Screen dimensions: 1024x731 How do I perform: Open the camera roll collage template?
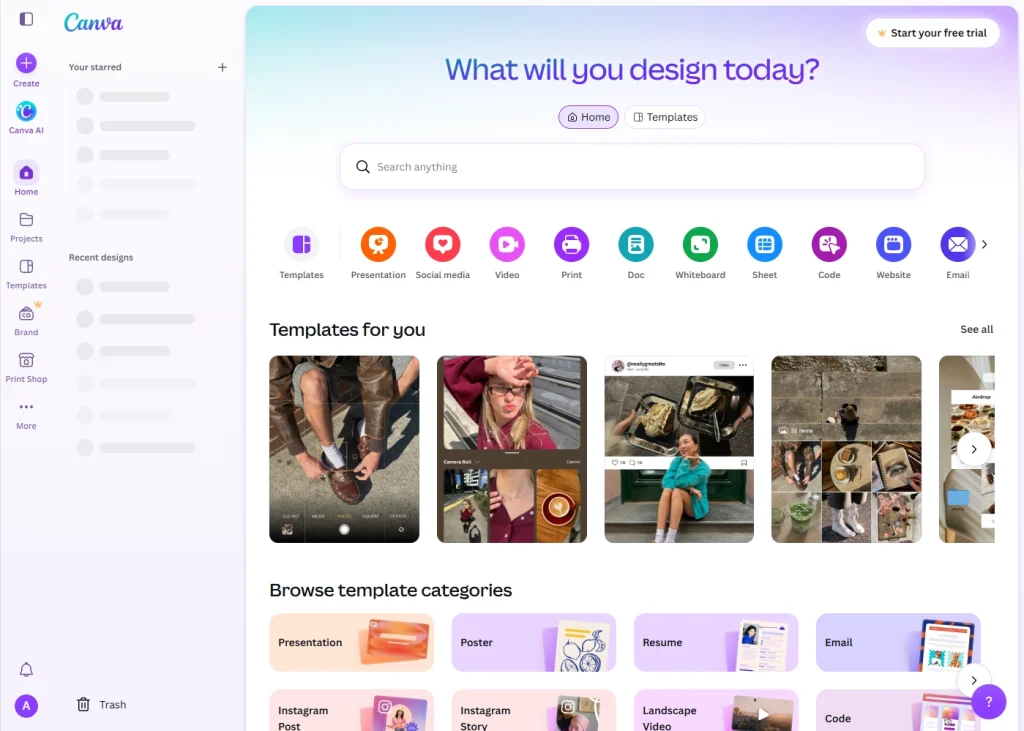(511, 449)
